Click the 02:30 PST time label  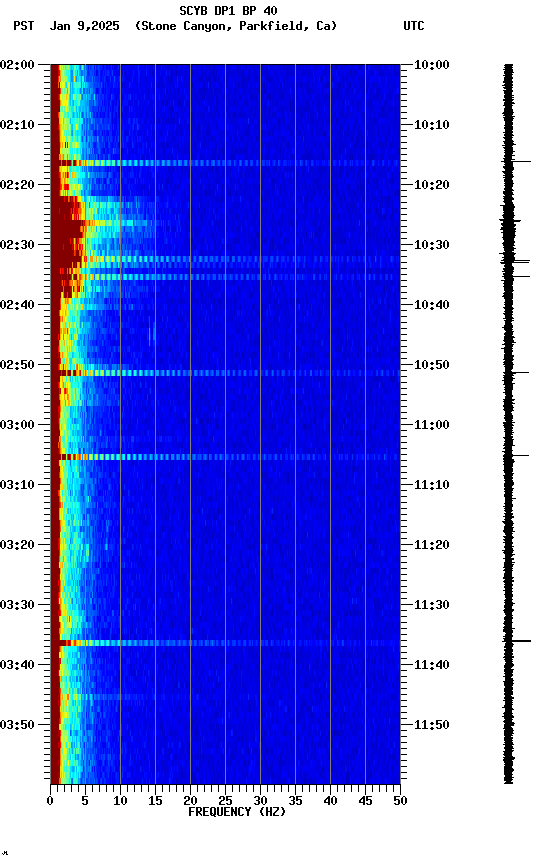click(x=17, y=245)
